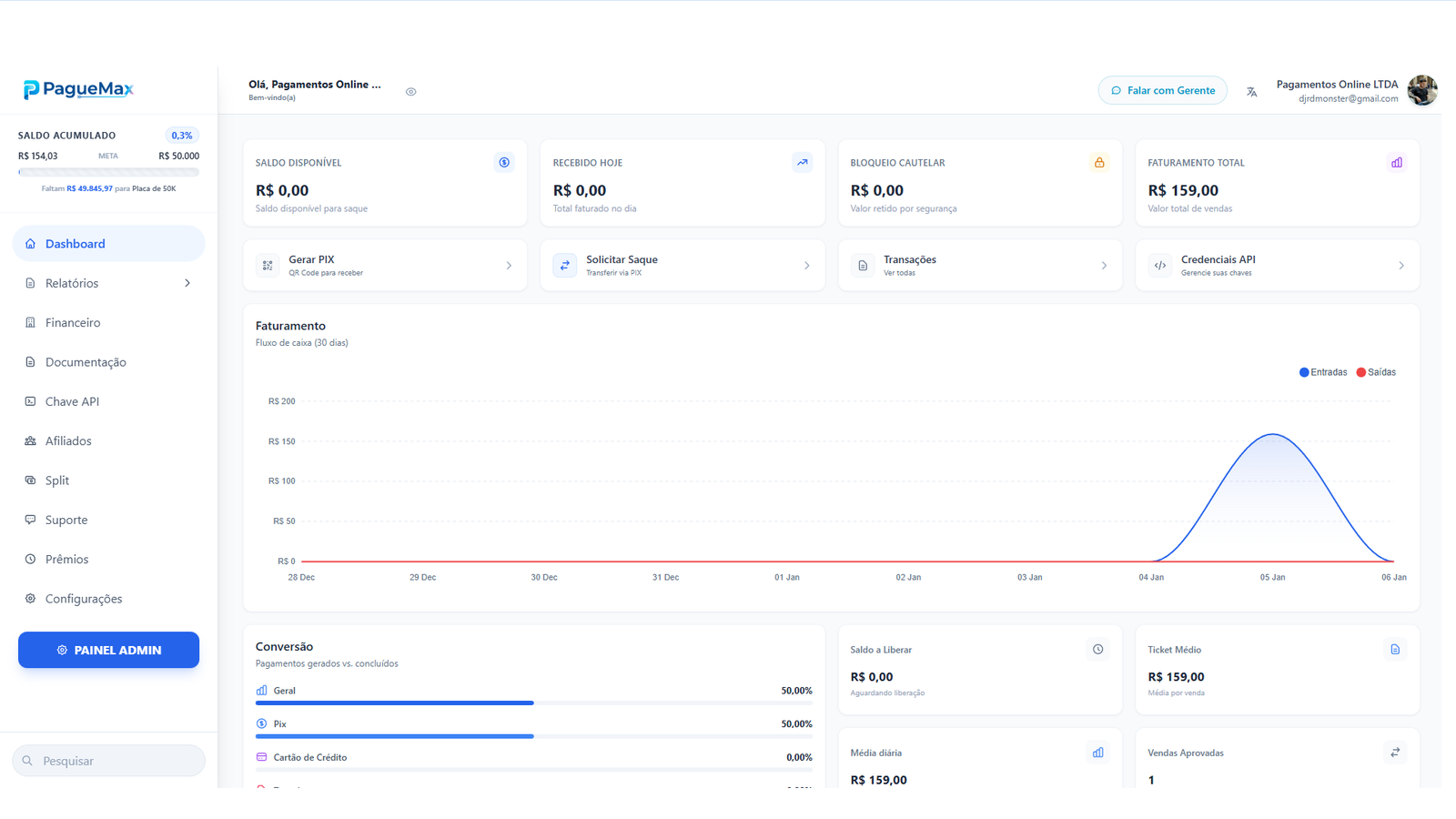Click the language translate icon
This screenshot has height=819, width=1456.
[1252, 91]
